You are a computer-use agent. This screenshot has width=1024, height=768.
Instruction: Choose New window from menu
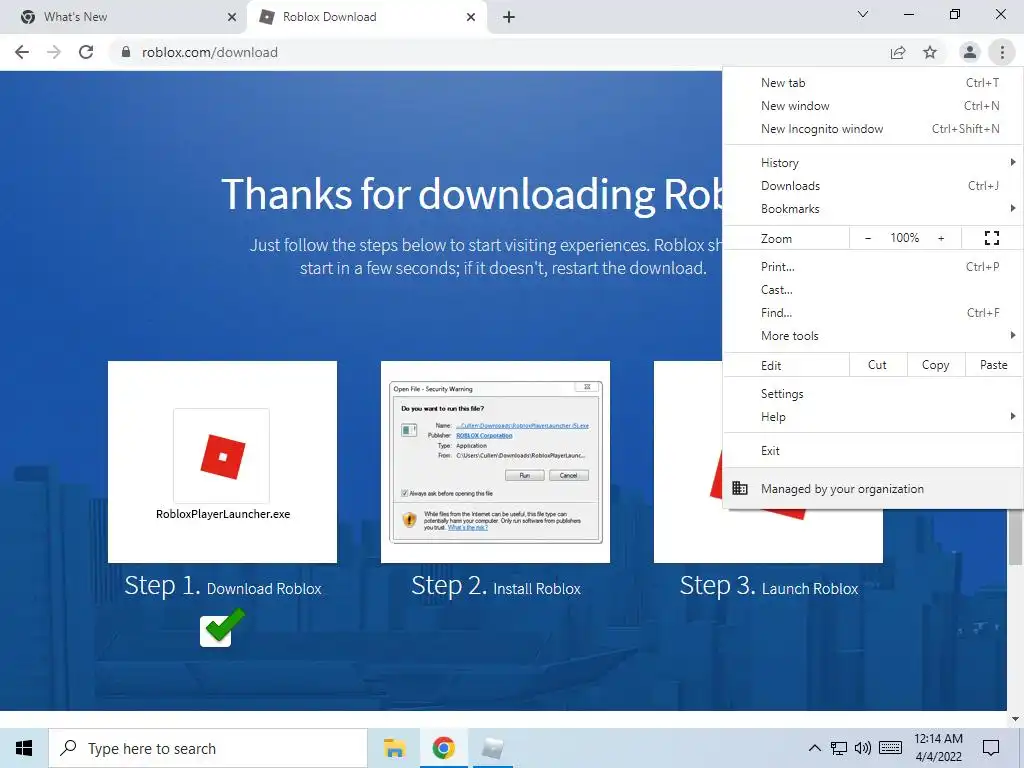coord(873,106)
